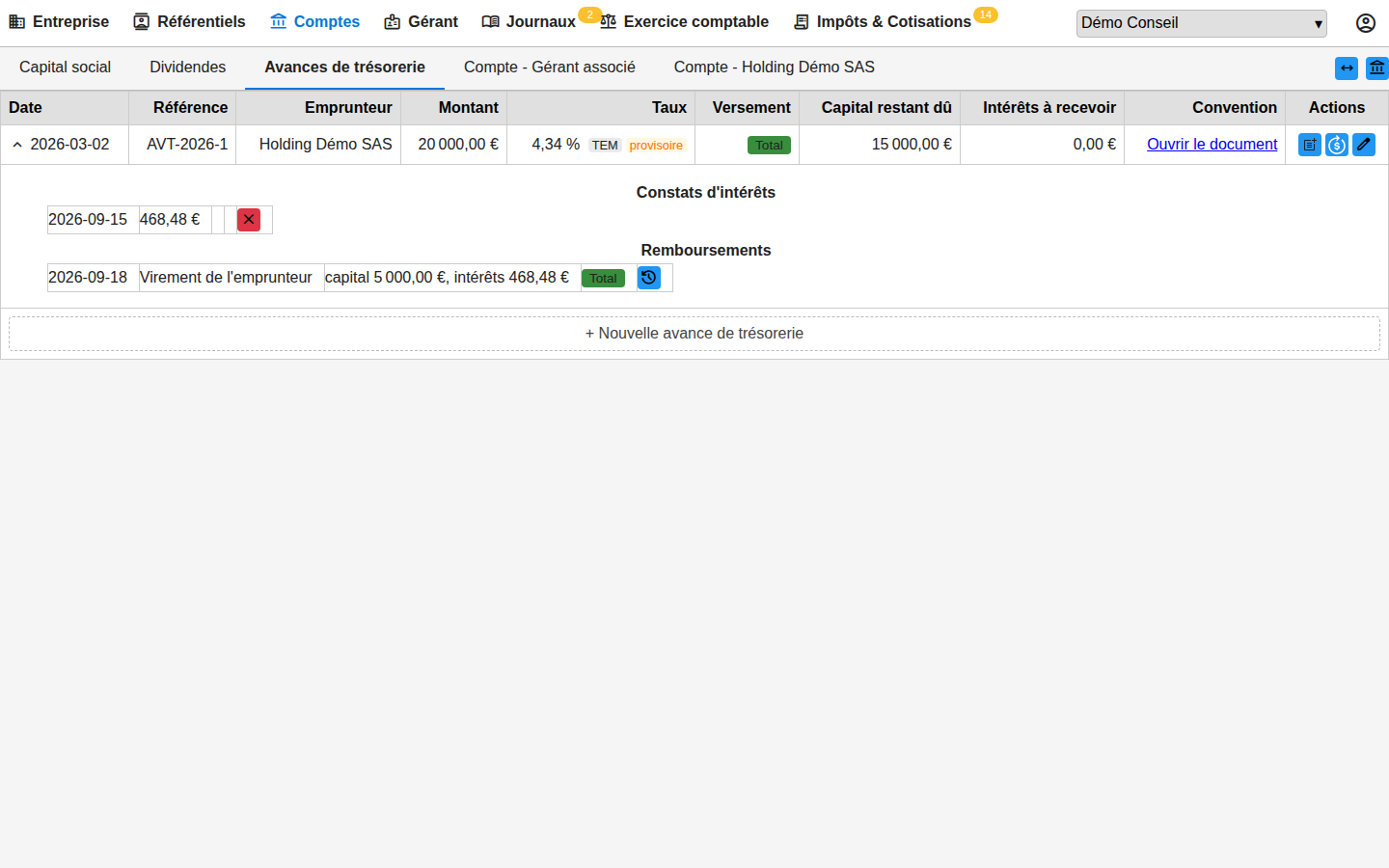Go to Impôts & Cotisations menu

tap(883, 21)
